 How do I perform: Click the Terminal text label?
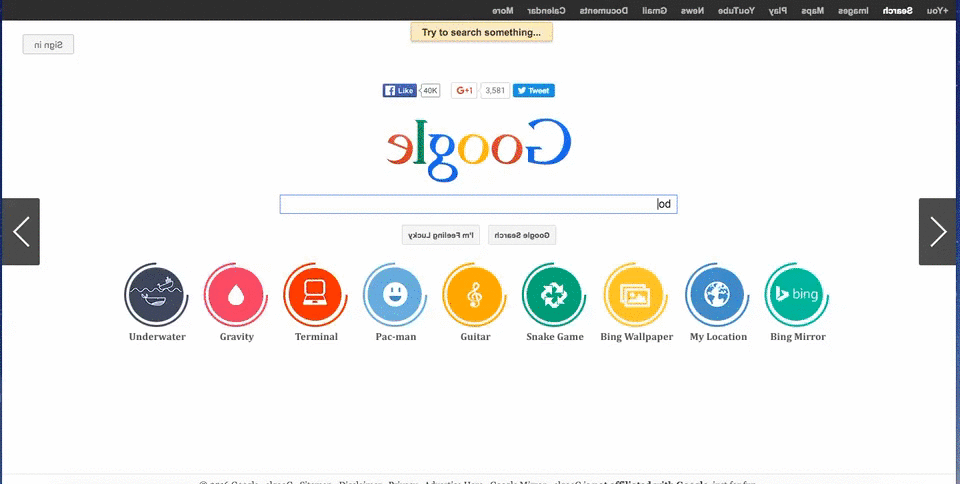coord(316,337)
